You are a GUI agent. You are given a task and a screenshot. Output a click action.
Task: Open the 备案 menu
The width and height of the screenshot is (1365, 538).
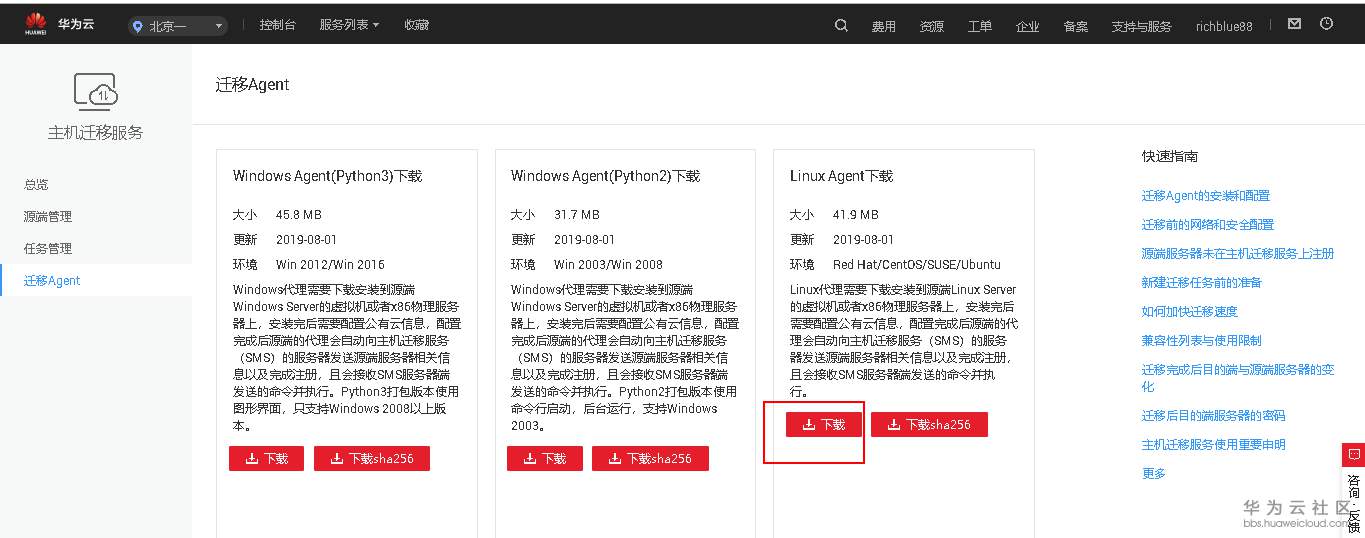tap(1076, 26)
